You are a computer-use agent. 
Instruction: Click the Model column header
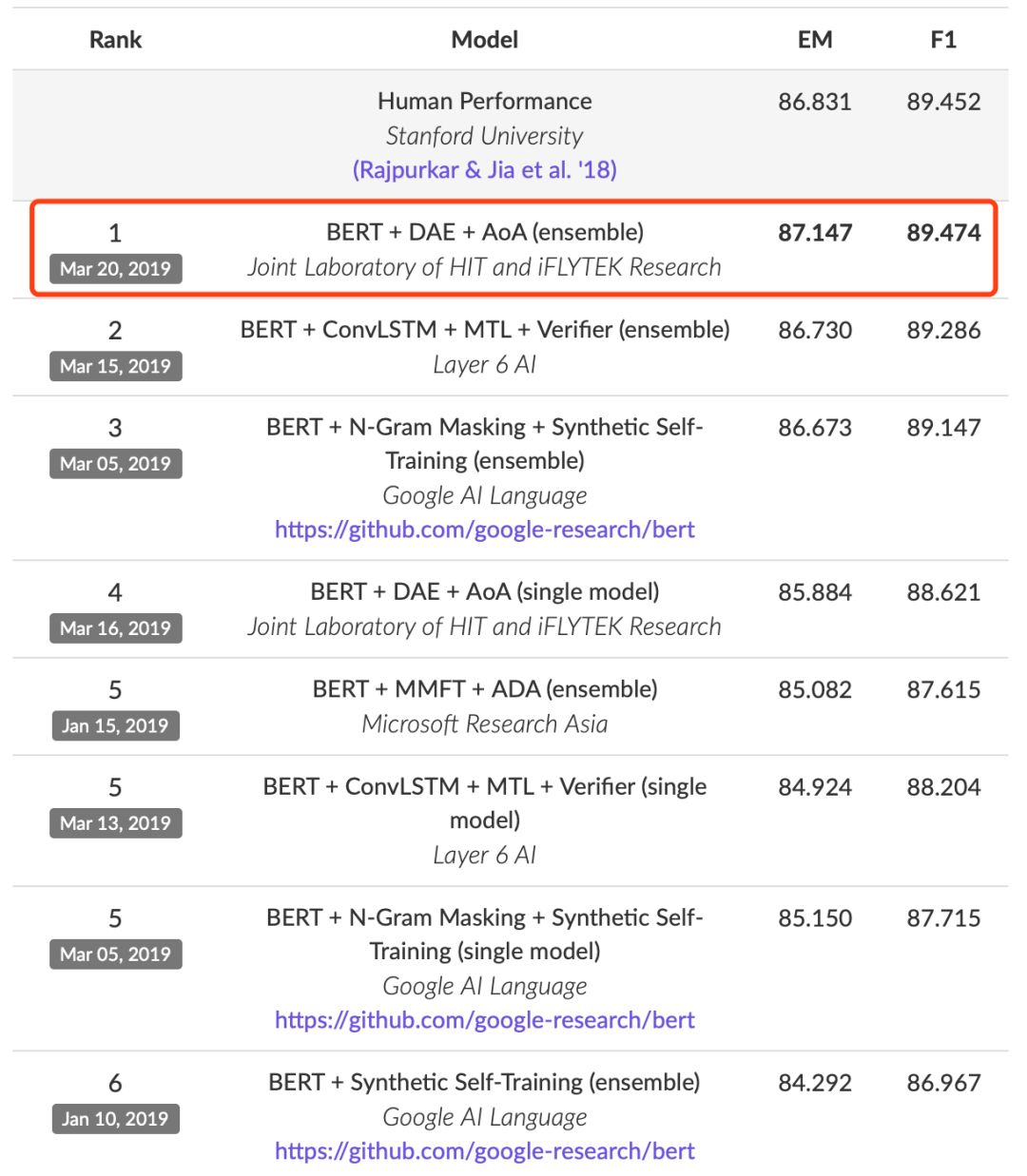[x=484, y=40]
